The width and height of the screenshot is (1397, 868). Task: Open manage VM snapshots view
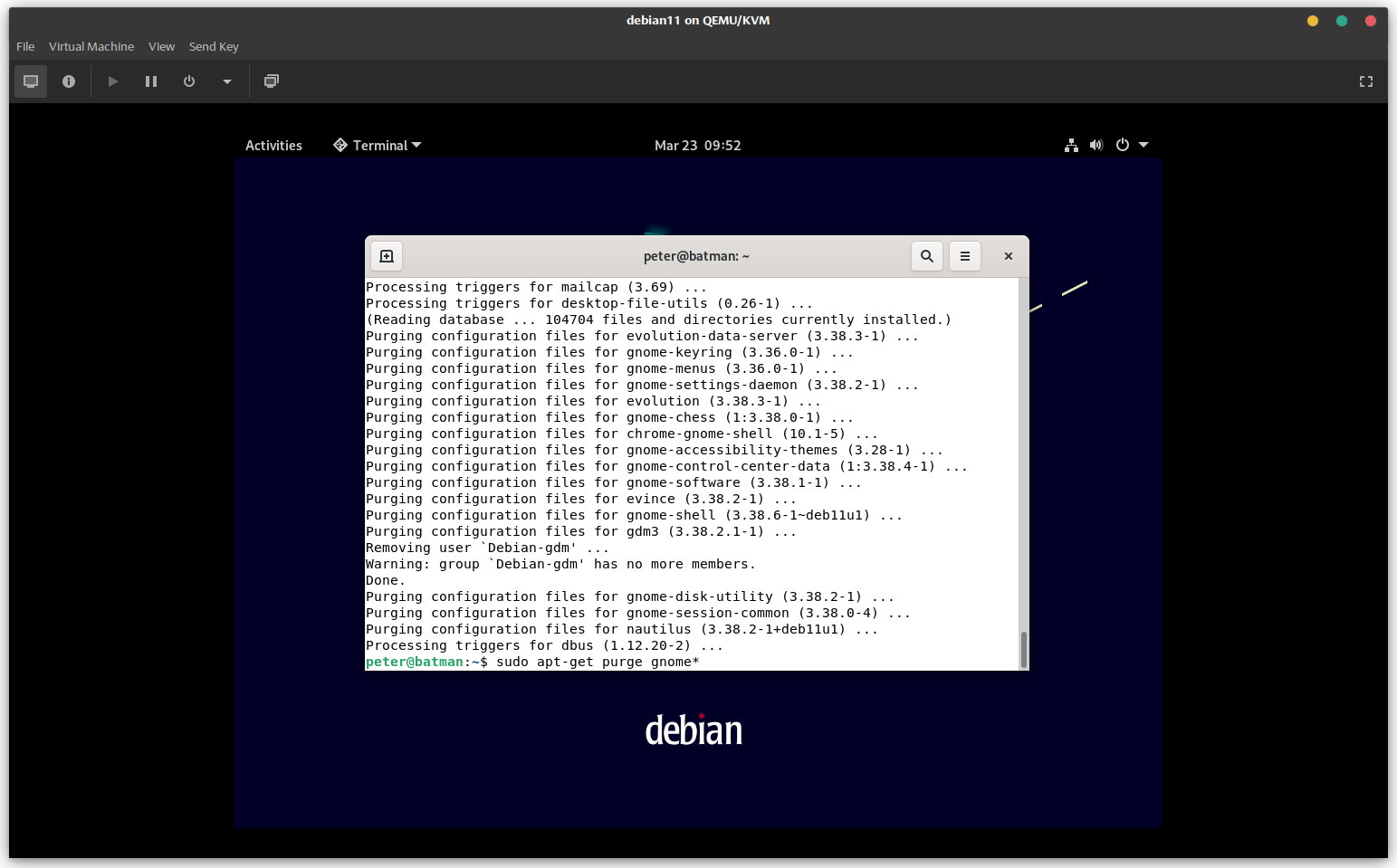[271, 81]
